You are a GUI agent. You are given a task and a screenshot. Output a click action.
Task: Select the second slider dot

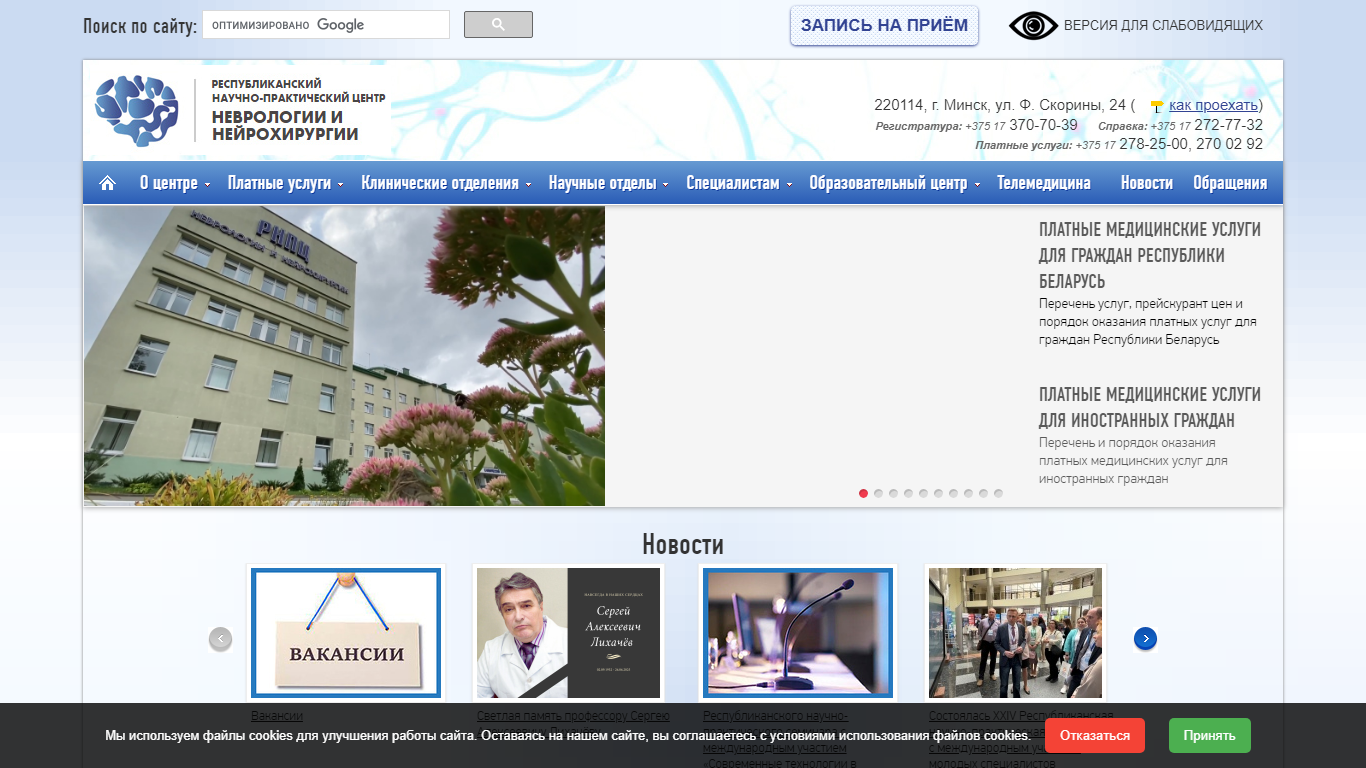pos(879,493)
